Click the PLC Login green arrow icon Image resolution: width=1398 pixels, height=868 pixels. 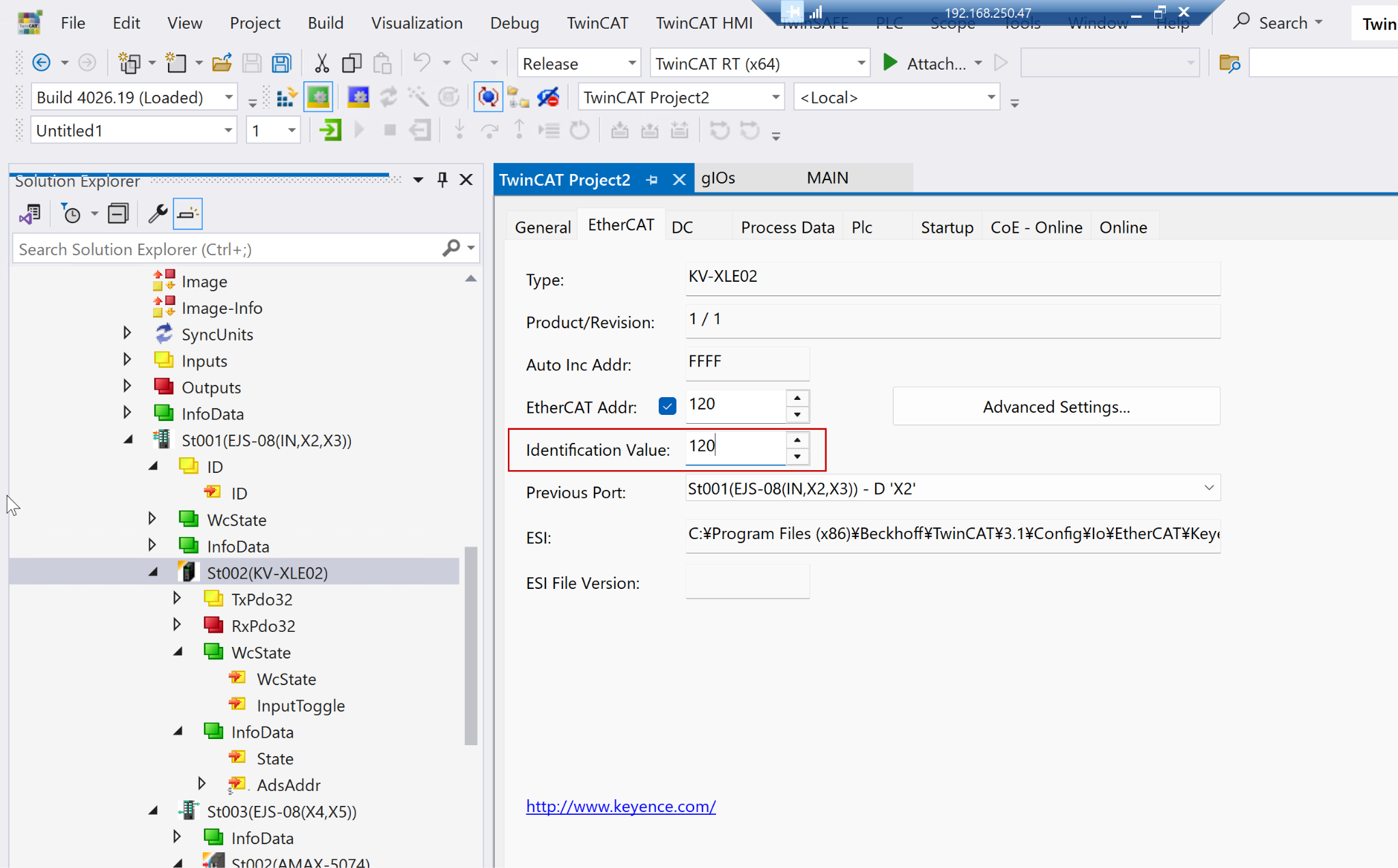(330, 130)
